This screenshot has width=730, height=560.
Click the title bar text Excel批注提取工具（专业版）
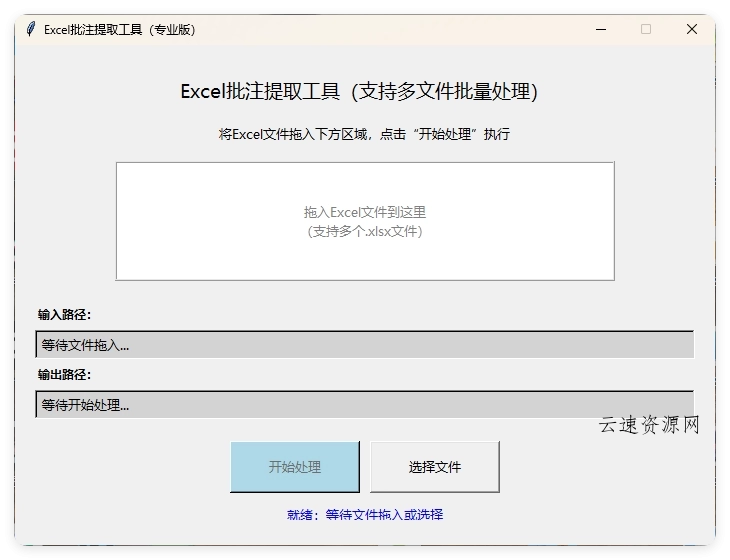(x=120, y=30)
